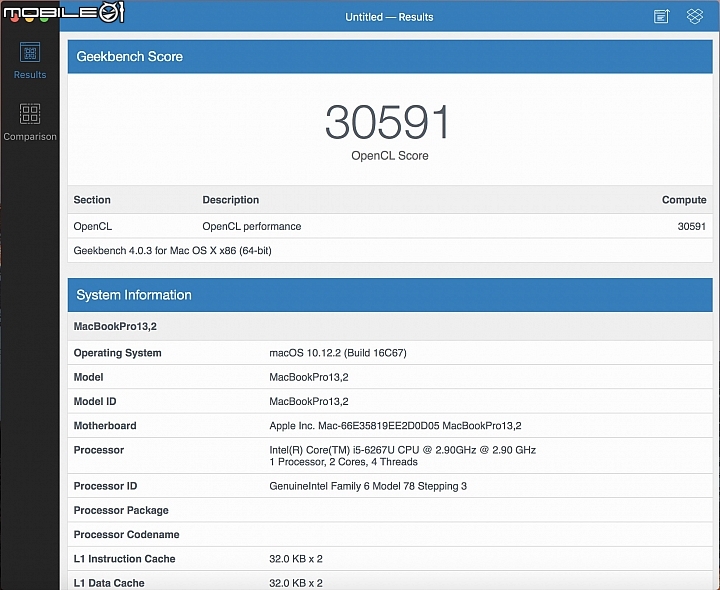
Task: Open the Results view in sidebar
Action: click(x=30, y=61)
